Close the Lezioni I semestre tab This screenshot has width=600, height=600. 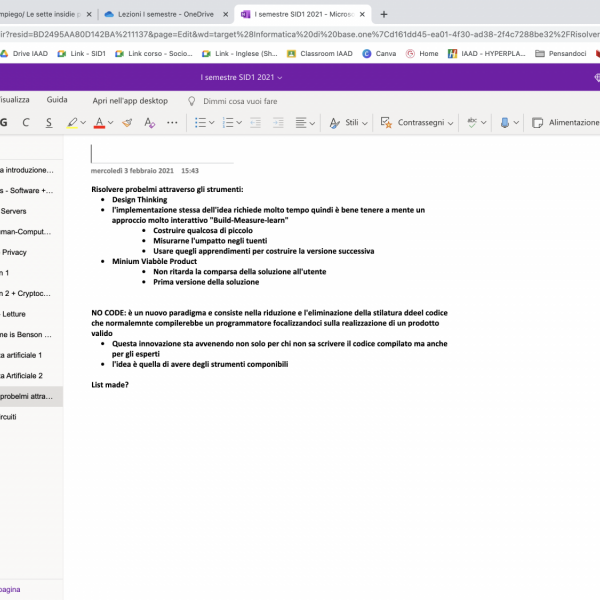point(226,15)
